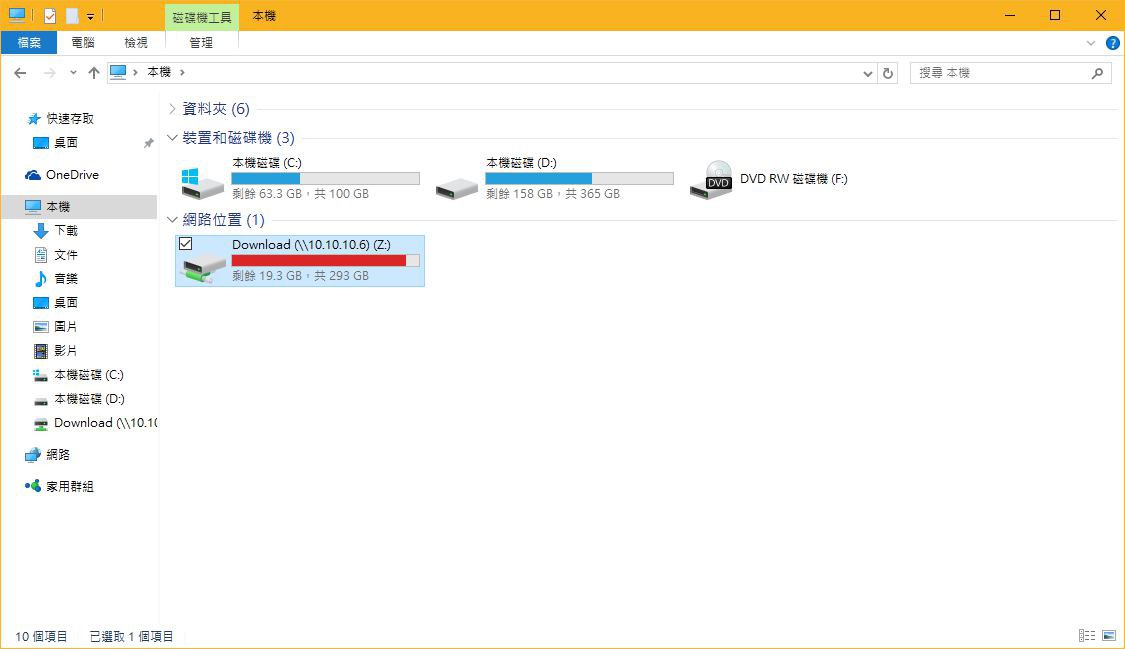The image size is (1125, 649).
Task: Switch to large icons view in status bar
Action: tap(1109, 636)
